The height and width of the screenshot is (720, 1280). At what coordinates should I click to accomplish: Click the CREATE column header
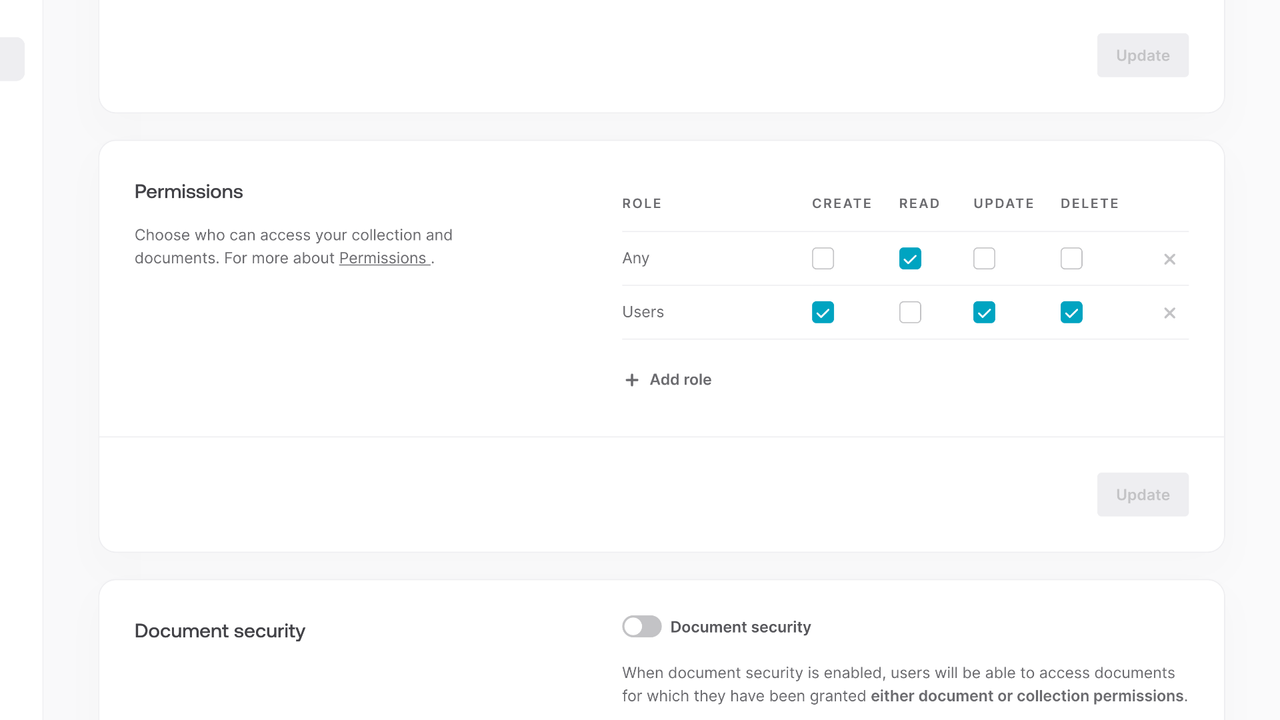pos(842,203)
